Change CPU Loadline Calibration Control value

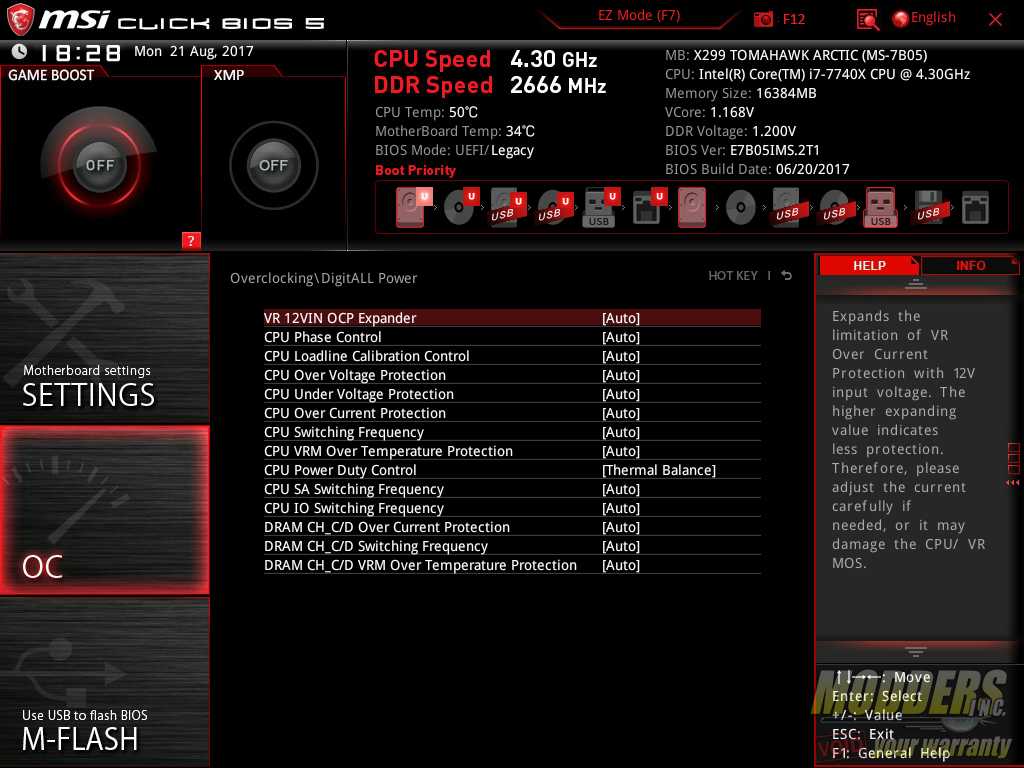(621, 356)
